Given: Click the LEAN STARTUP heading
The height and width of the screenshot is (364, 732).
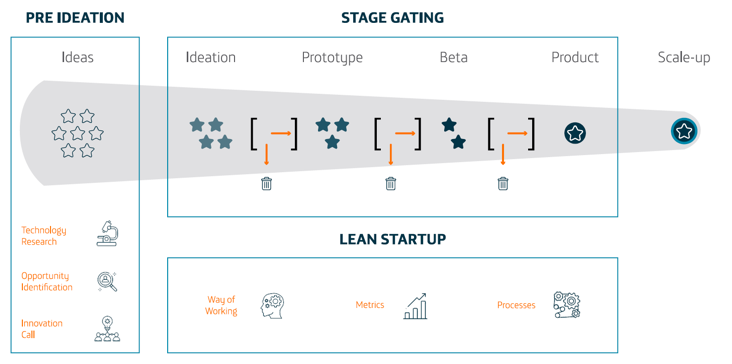Looking at the screenshot, I should click(393, 239).
